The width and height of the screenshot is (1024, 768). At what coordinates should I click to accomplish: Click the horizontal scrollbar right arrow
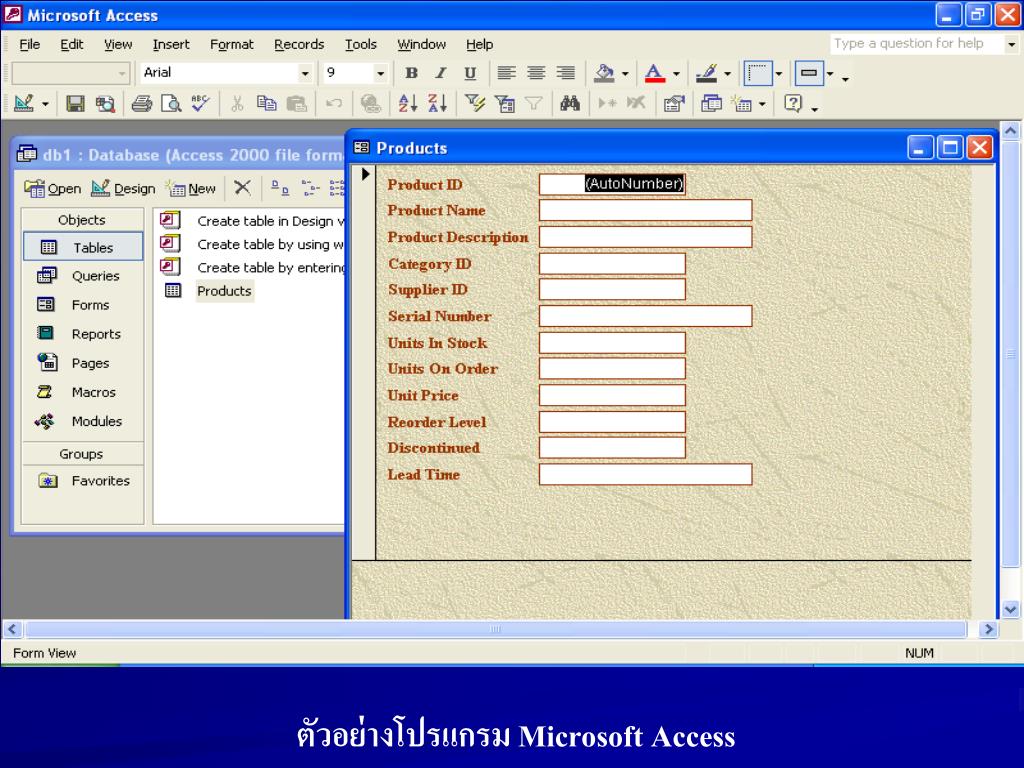[989, 629]
